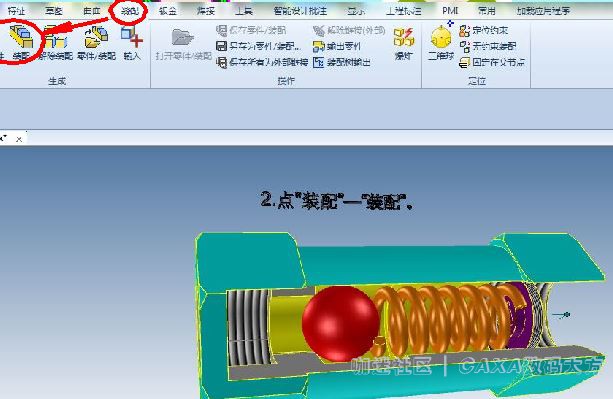
Task: Click the 输出零件 export part command
Action: (x=337, y=47)
